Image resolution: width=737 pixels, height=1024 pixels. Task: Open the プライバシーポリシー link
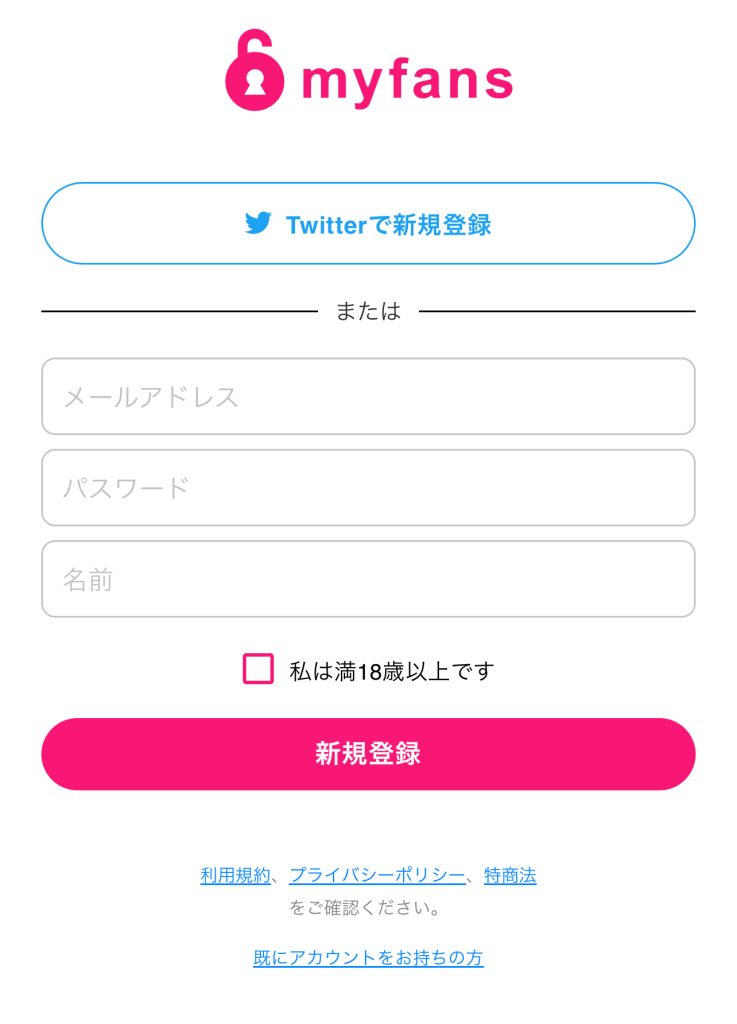377,876
